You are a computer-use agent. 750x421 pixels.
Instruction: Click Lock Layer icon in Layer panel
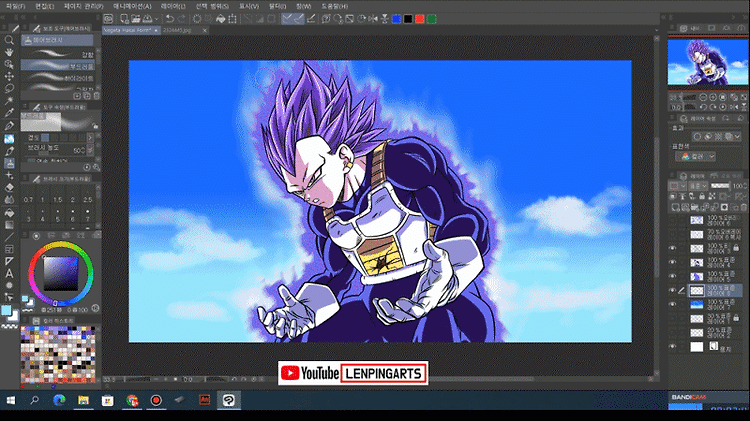click(702, 196)
